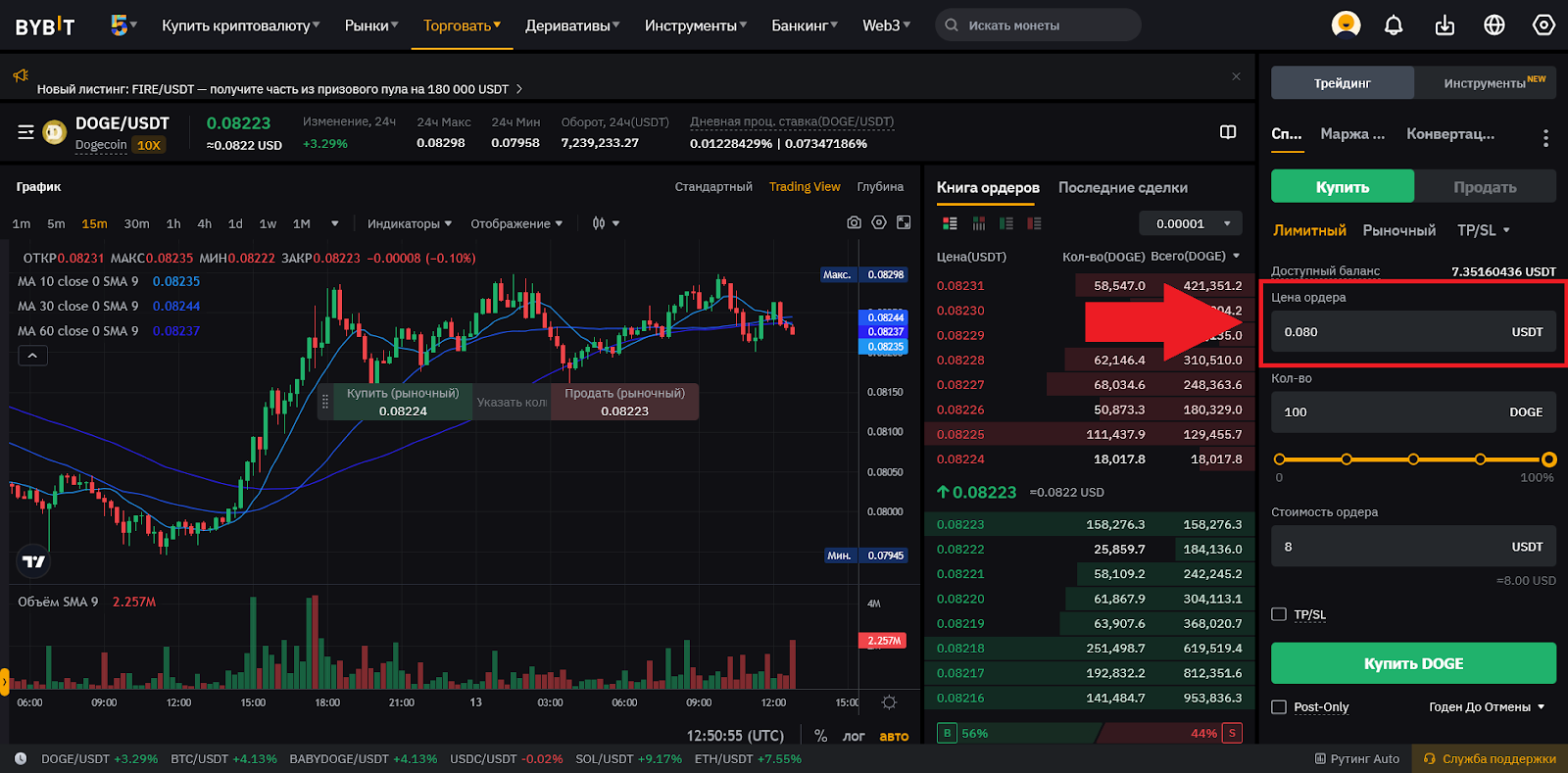Open the Купить криптовалюту dropdown menu

(240, 25)
